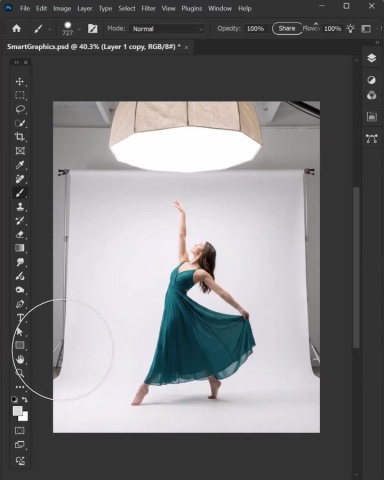Swap foreground and background colors

pos(25,399)
